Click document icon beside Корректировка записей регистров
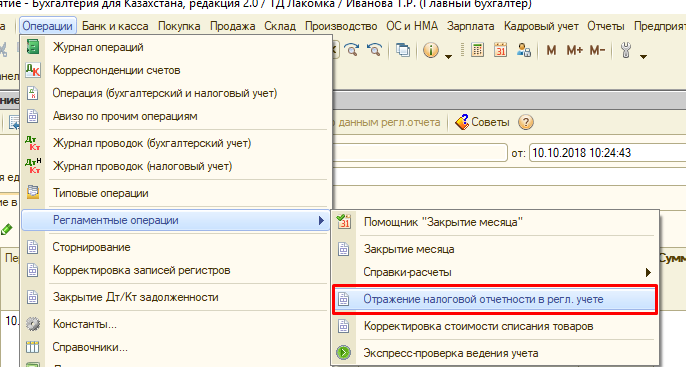Viewport: 686px width, 367px height. 33,270
